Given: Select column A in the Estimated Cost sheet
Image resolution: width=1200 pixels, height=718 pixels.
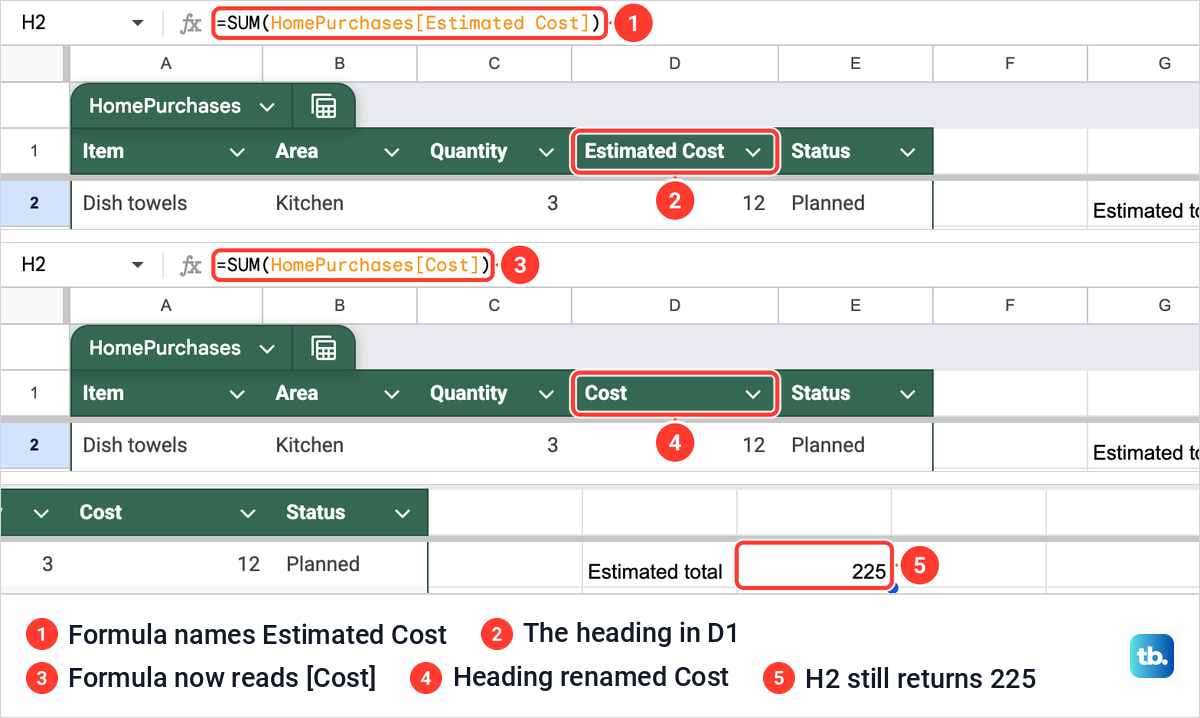Looking at the screenshot, I should (x=166, y=63).
